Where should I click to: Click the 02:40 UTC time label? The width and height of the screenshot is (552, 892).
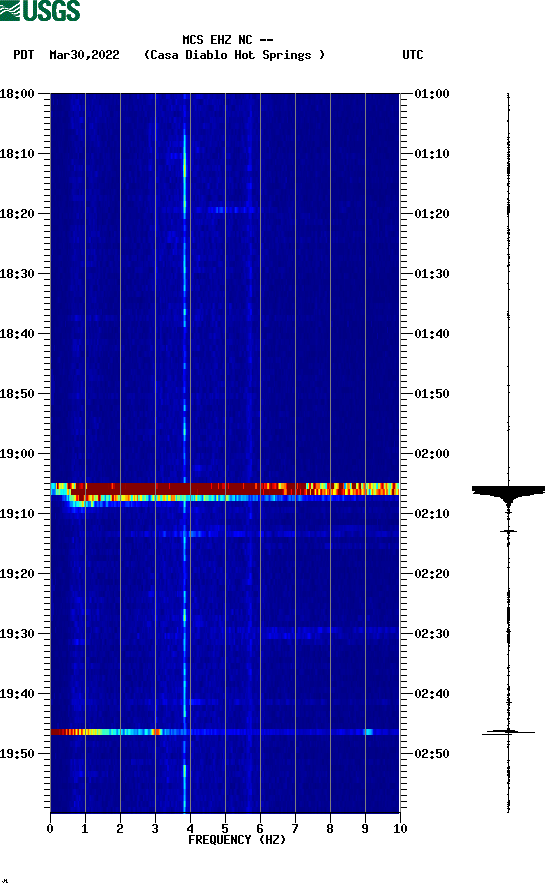pyautogui.click(x=432, y=694)
